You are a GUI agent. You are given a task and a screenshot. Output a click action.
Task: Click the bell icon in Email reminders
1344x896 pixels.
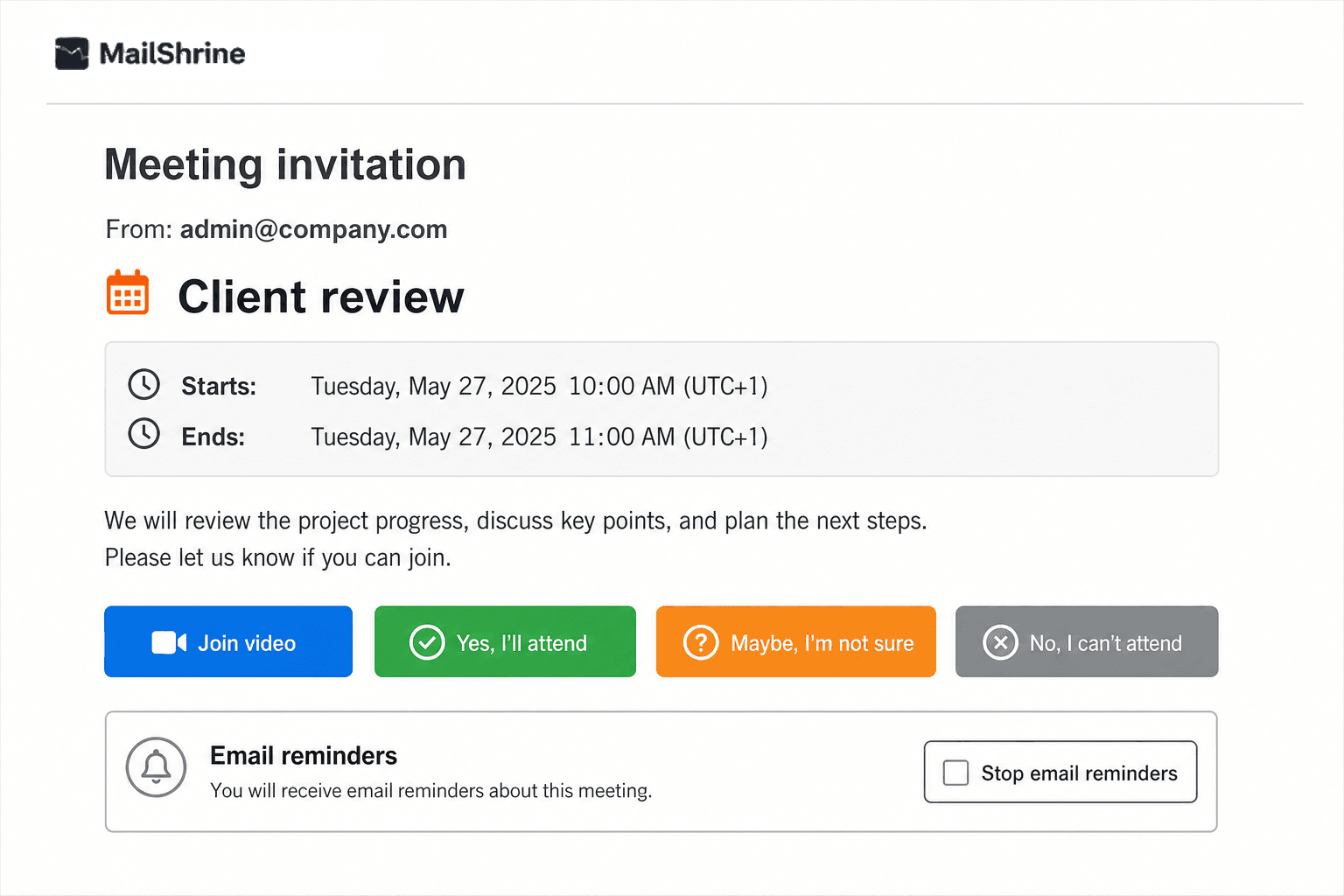point(157,767)
